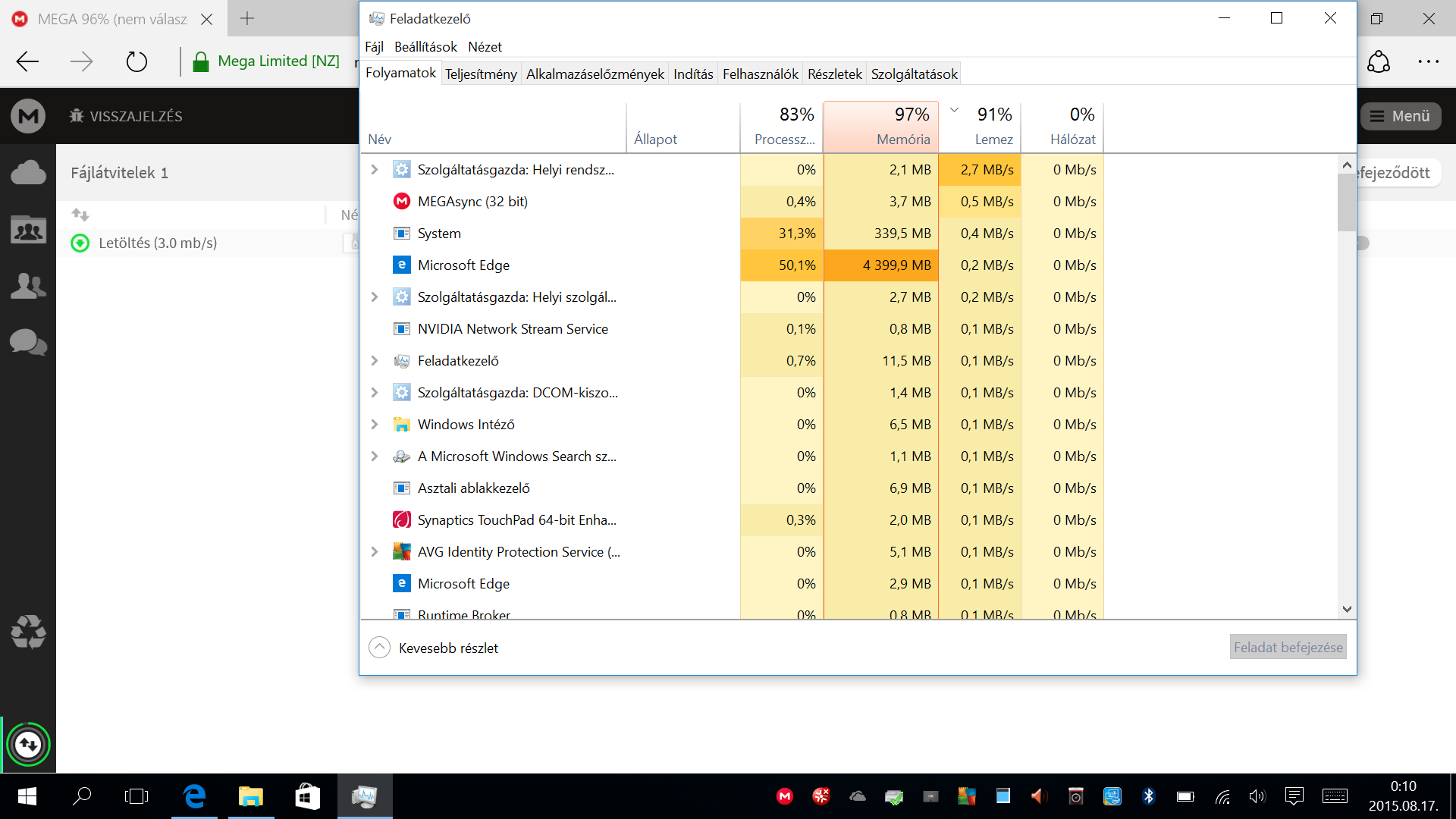Expand A Microsoft Windows Search row
Image resolution: width=1456 pixels, height=819 pixels.
[x=374, y=457]
